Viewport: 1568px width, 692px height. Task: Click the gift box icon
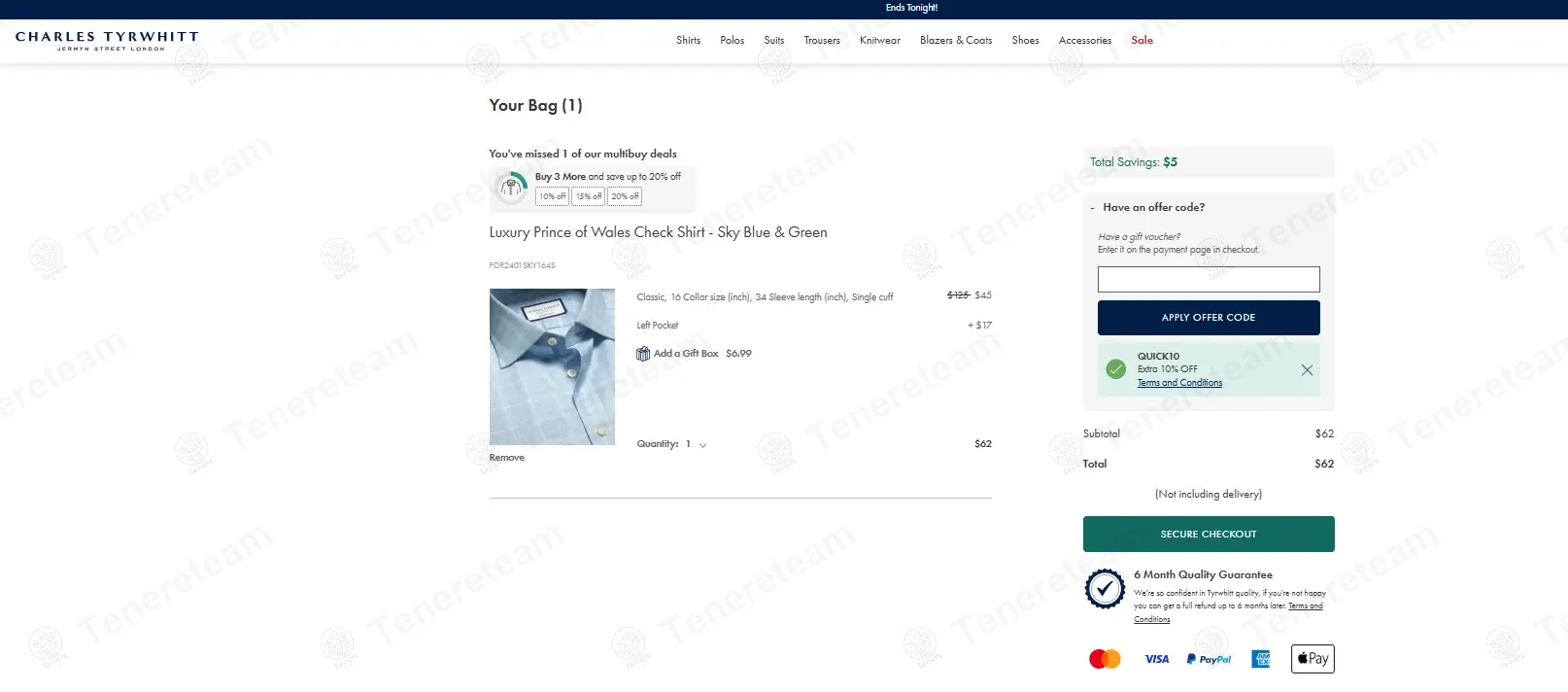[x=643, y=354]
